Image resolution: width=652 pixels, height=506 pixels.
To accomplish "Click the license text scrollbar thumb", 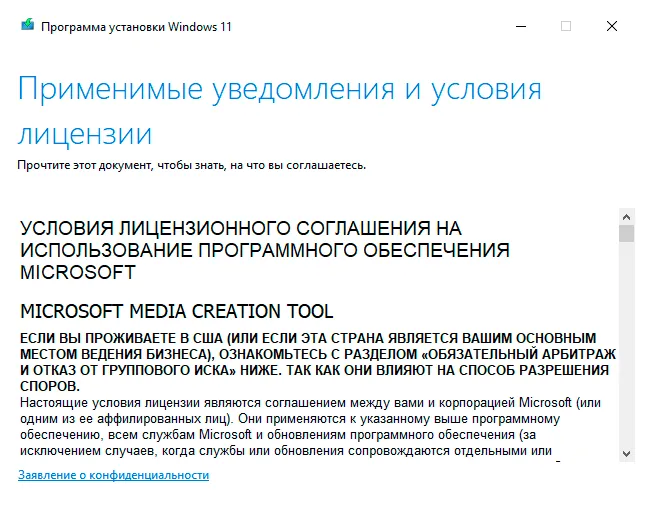I will coord(626,233).
